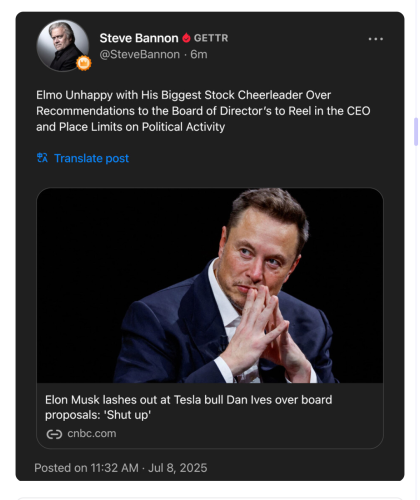Click the Jul 8, 2025 date
The width and height of the screenshot is (420, 500).
click(178, 468)
